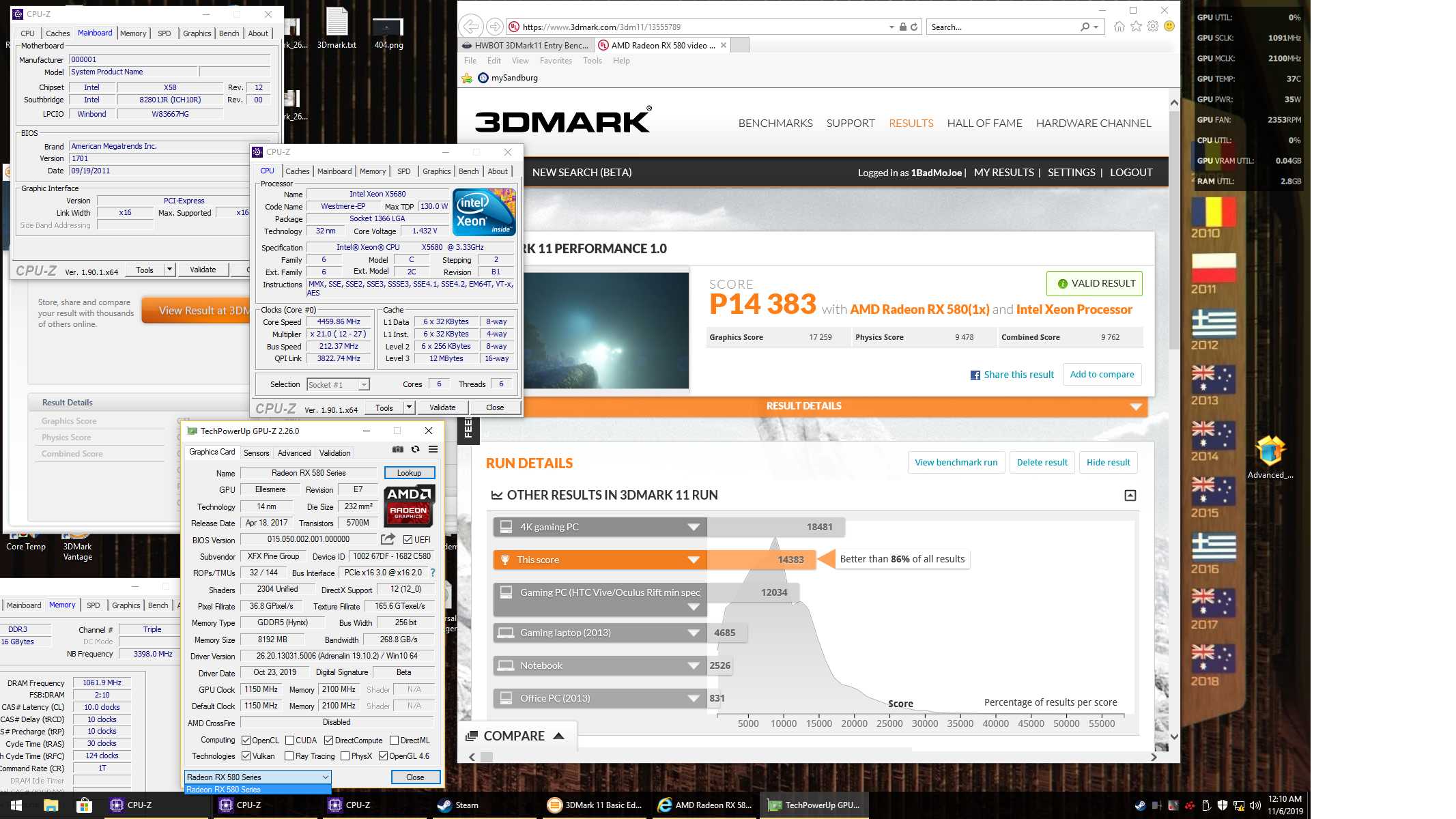Click the Delete result button

[x=1042, y=462]
